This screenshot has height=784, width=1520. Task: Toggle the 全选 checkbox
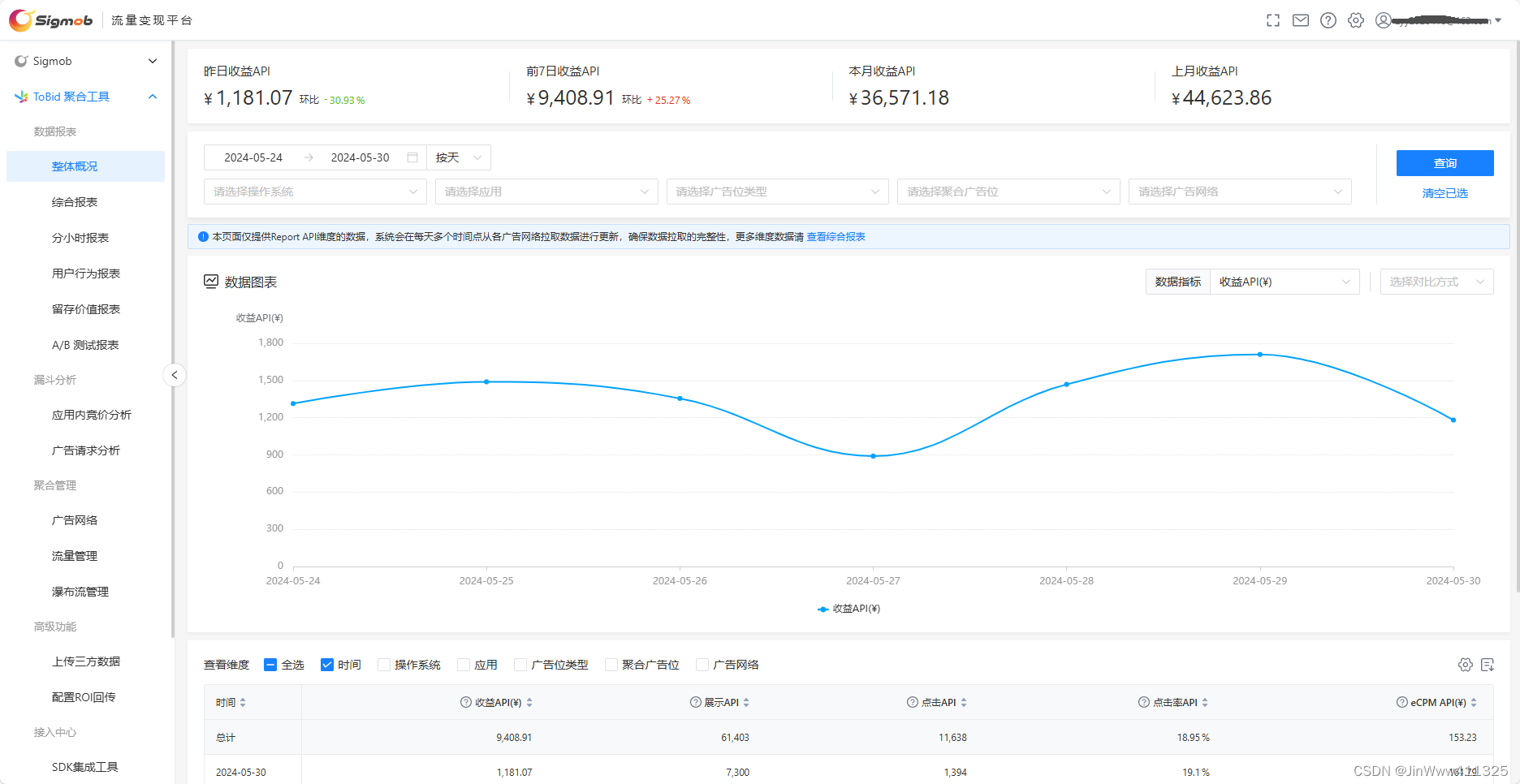click(270, 665)
